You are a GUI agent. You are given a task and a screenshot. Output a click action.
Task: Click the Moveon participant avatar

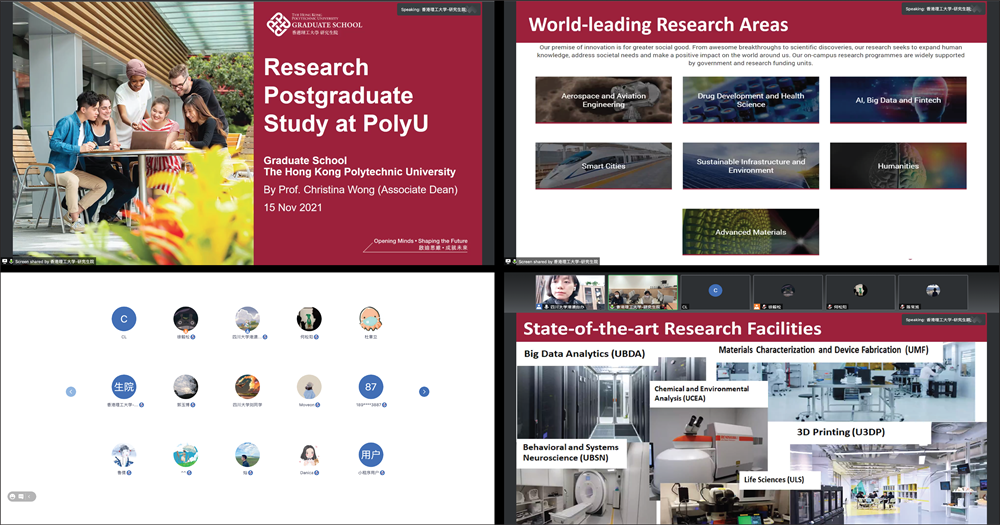309,387
